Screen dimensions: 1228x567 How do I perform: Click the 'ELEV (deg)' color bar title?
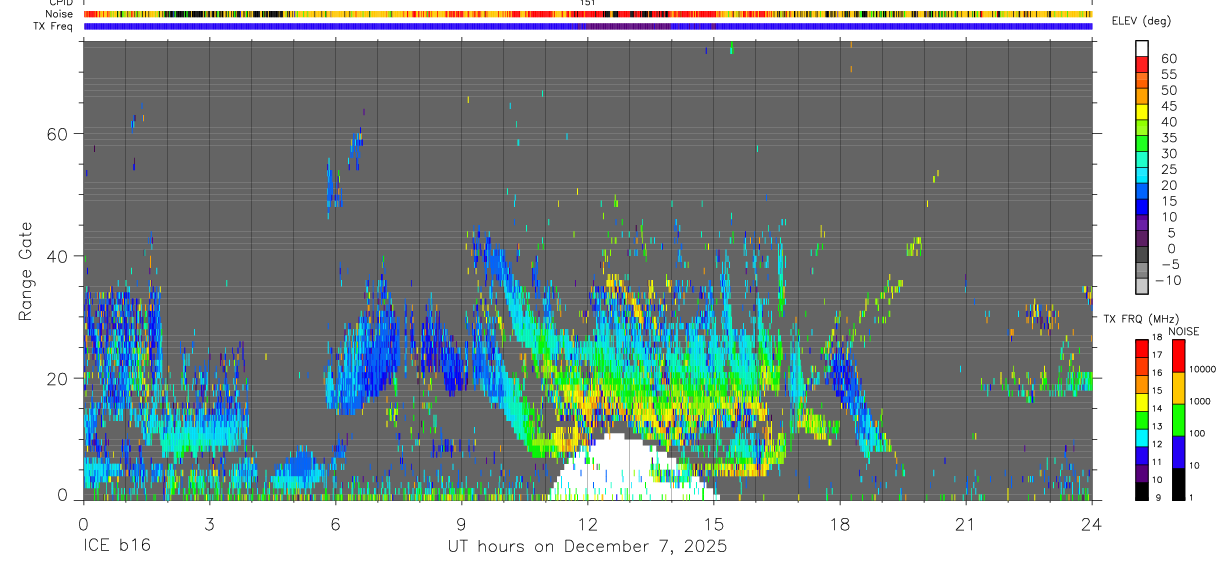click(x=1141, y=21)
